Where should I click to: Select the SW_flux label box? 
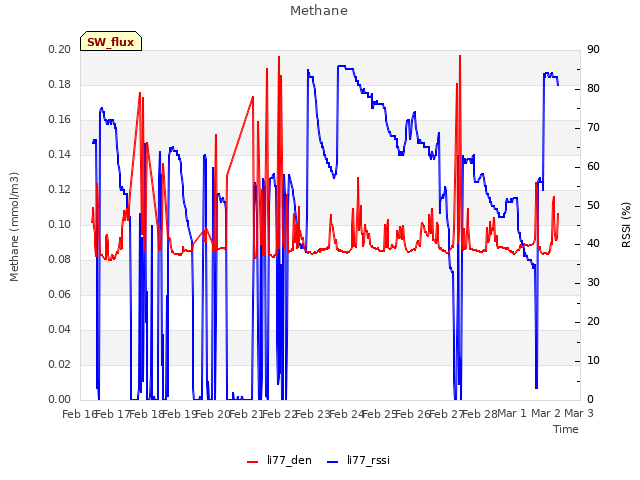111,41
